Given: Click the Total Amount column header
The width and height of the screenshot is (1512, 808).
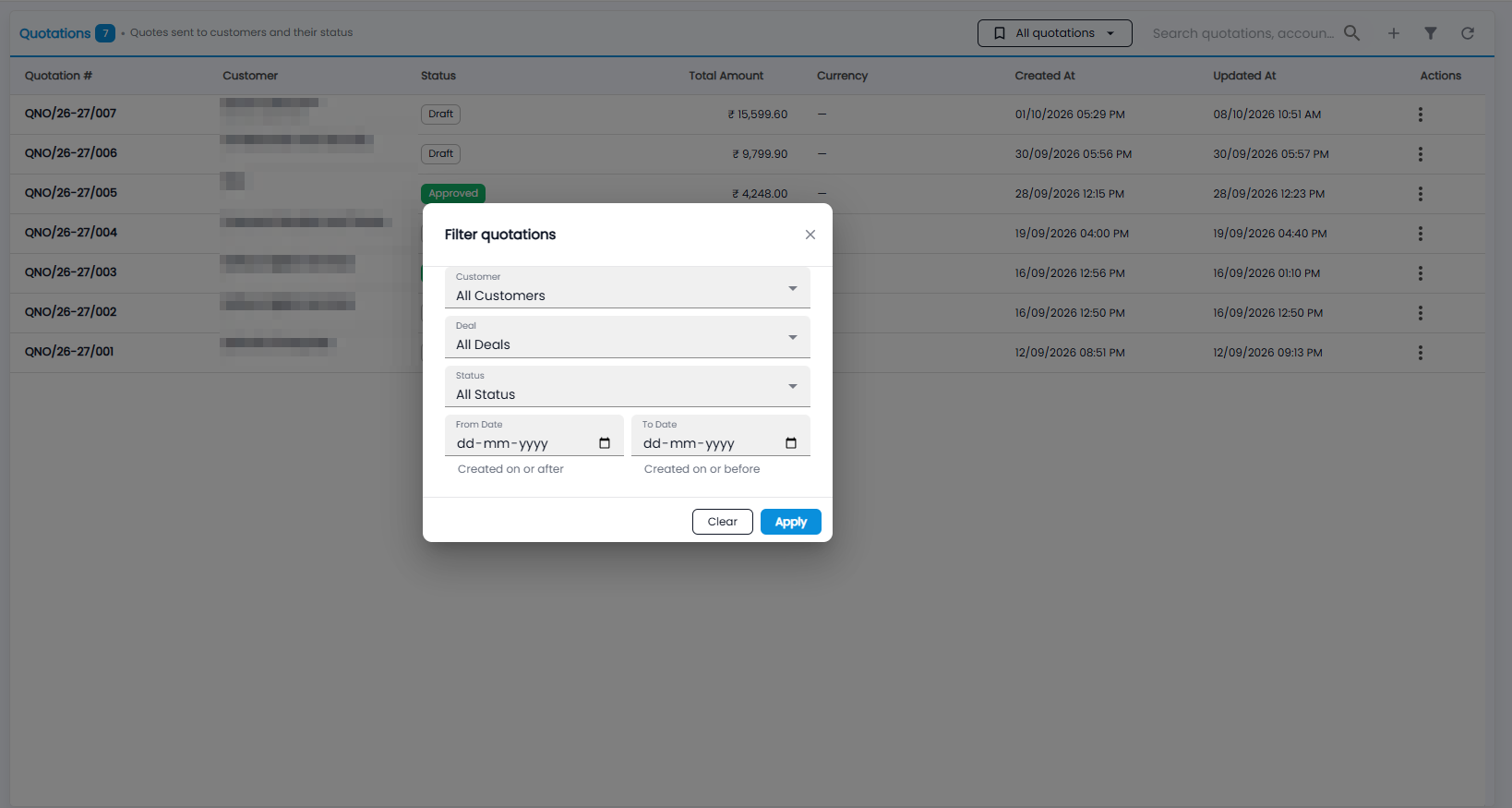Looking at the screenshot, I should point(726,76).
